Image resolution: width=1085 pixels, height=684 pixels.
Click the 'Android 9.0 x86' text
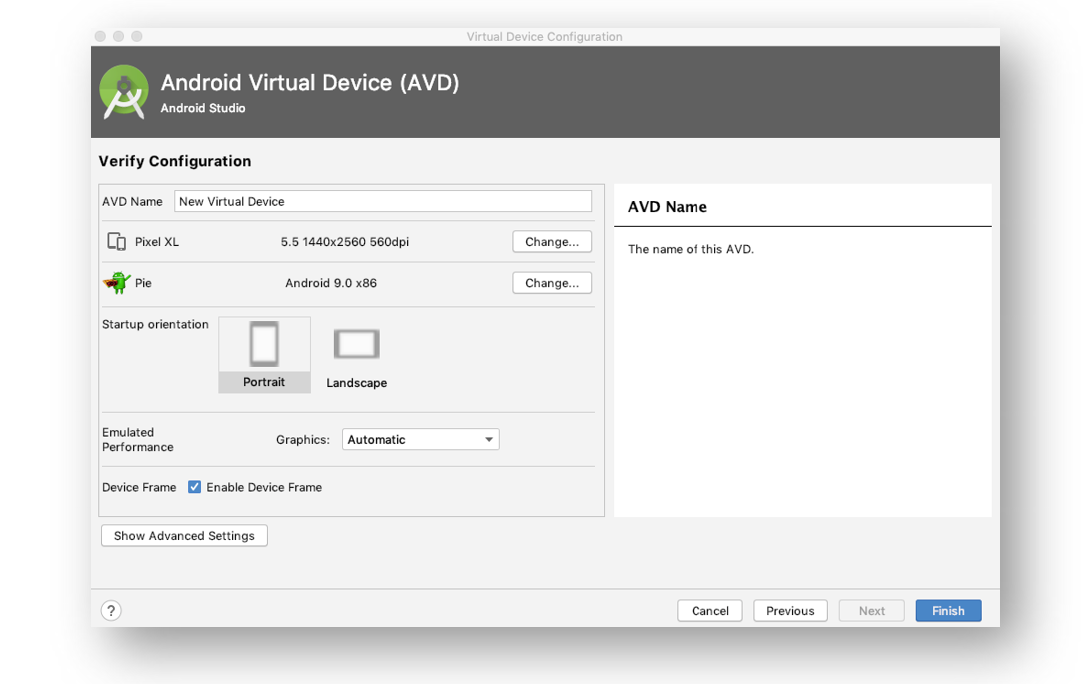(x=331, y=282)
